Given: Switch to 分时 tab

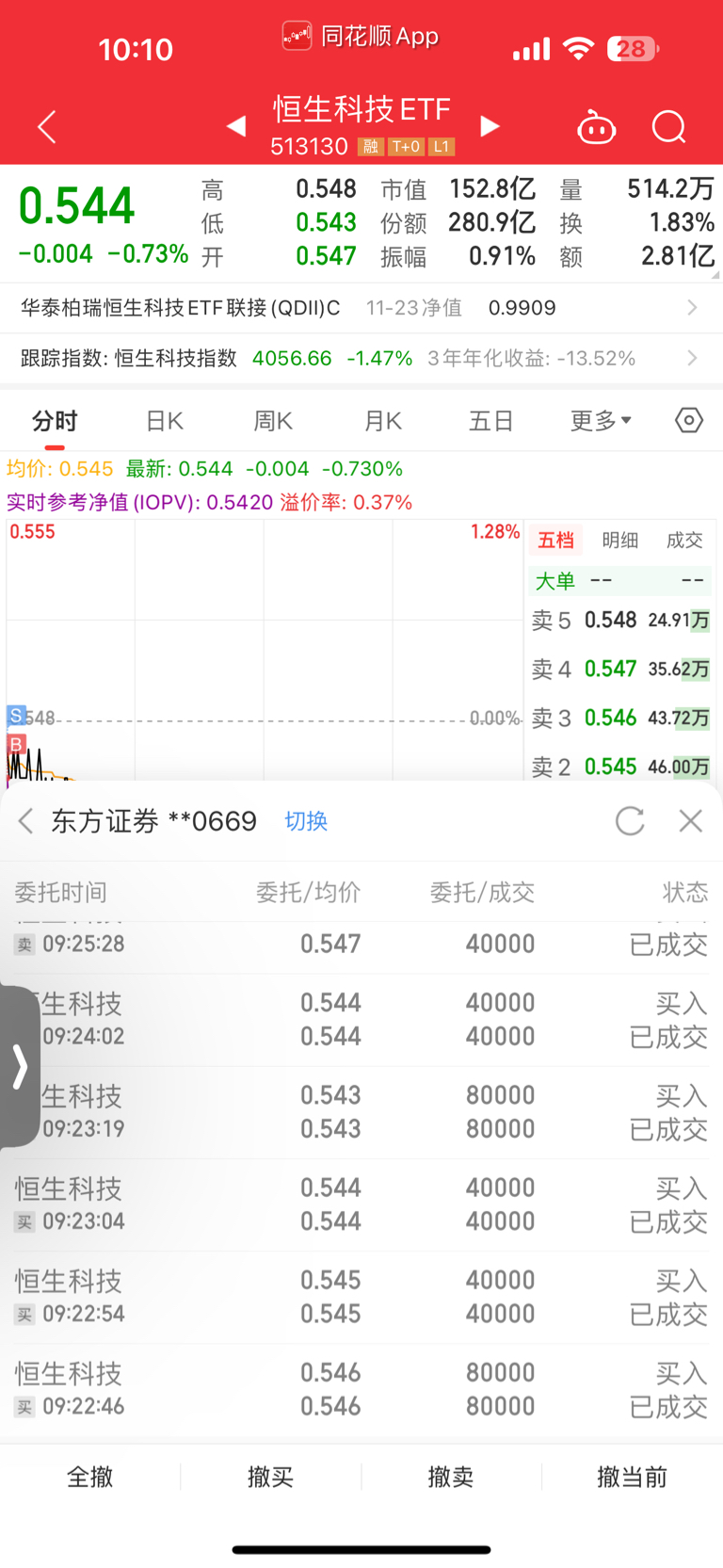Looking at the screenshot, I should [55, 421].
